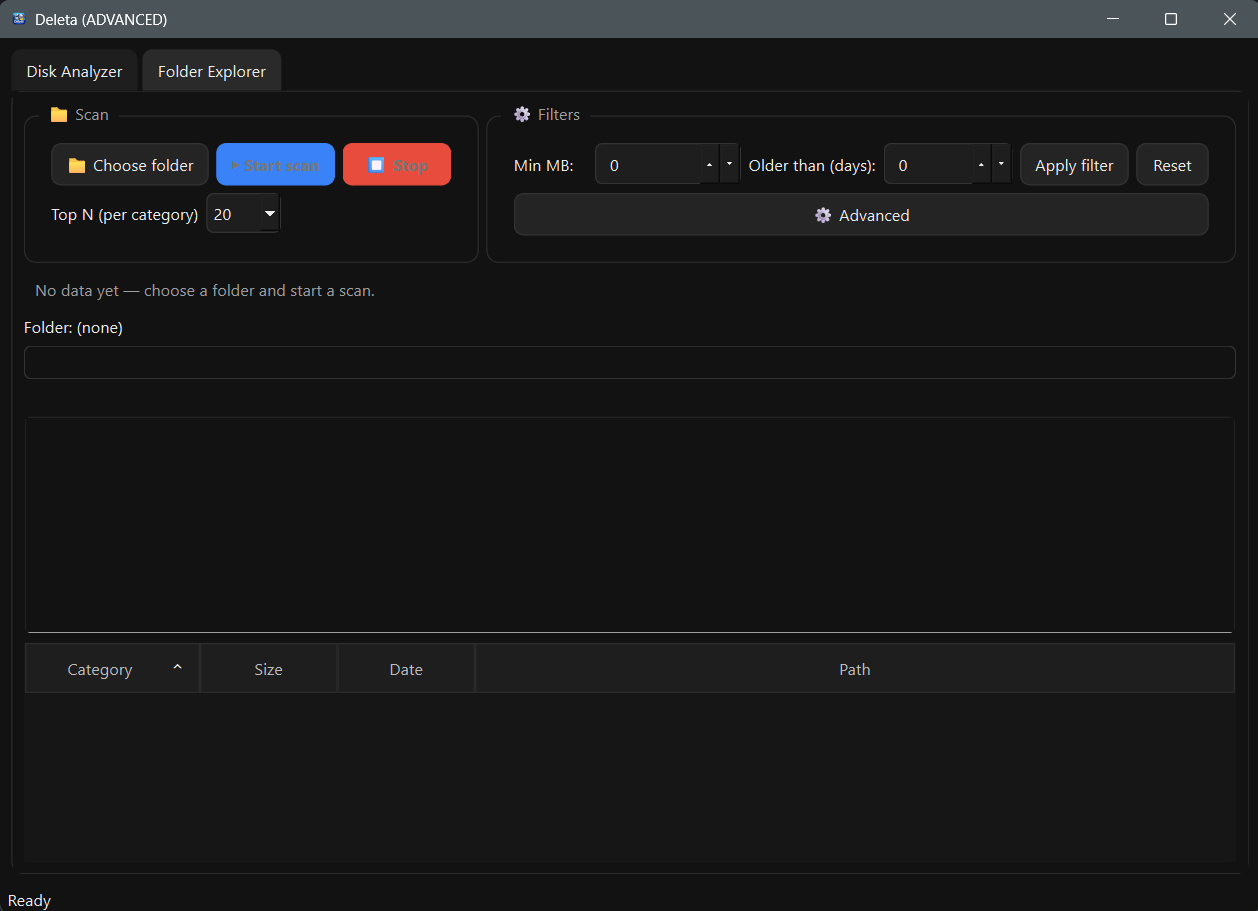Screen dimensions: 1258x911
Task: Click the Older than (days) value field
Action: click(928, 165)
